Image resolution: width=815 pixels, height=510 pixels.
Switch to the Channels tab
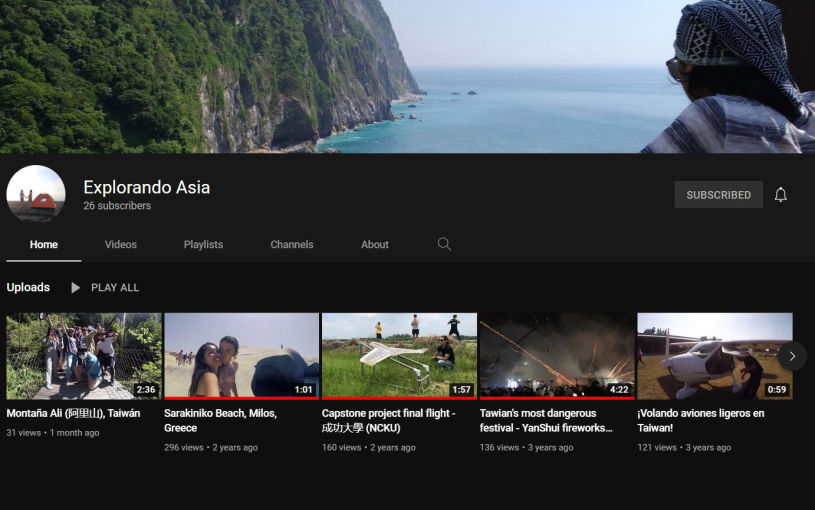292,244
